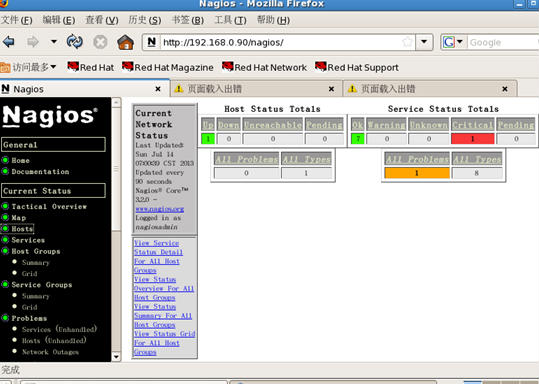The image size is (539, 384).
Task: Open the 历史(S) menu
Action: (x=145, y=20)
